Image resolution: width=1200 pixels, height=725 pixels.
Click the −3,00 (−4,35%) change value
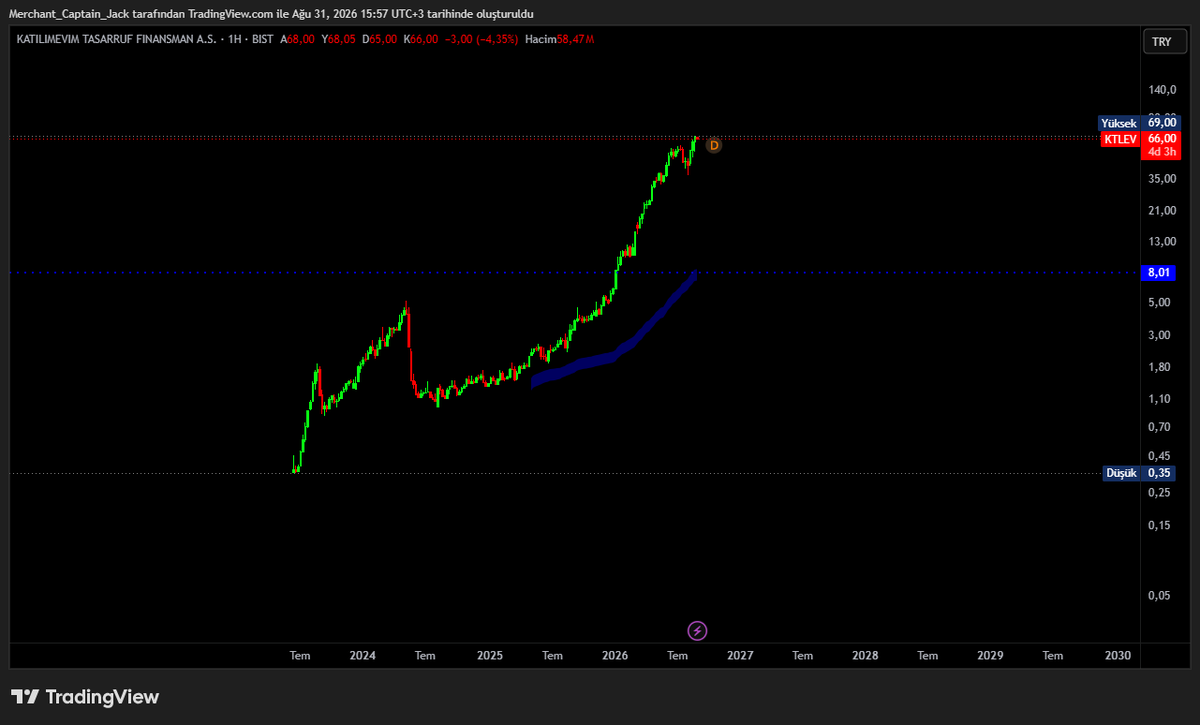coord(482,40)
